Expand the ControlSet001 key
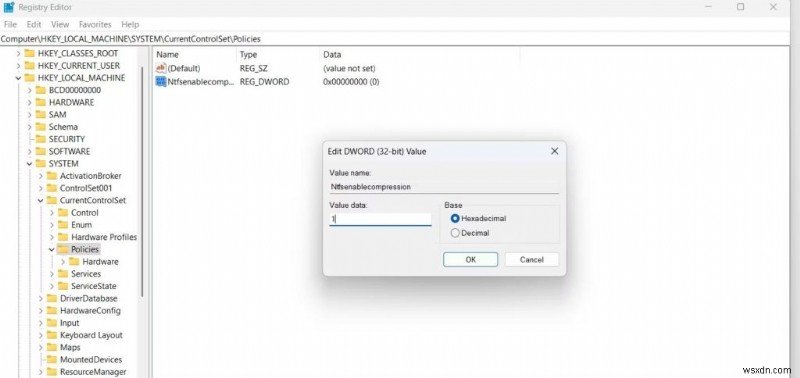 41,188
